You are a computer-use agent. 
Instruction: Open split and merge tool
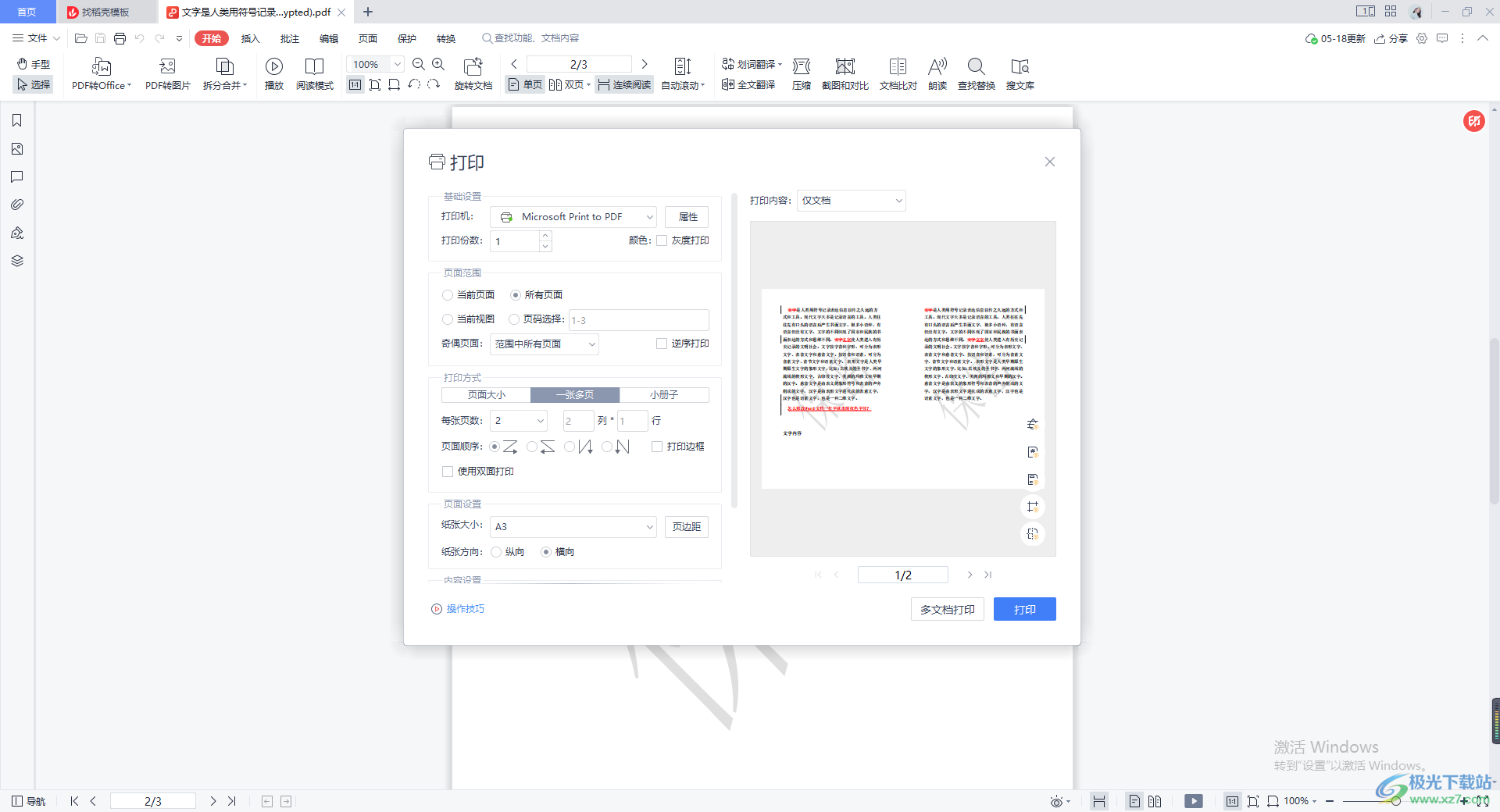tap(225, 74)
